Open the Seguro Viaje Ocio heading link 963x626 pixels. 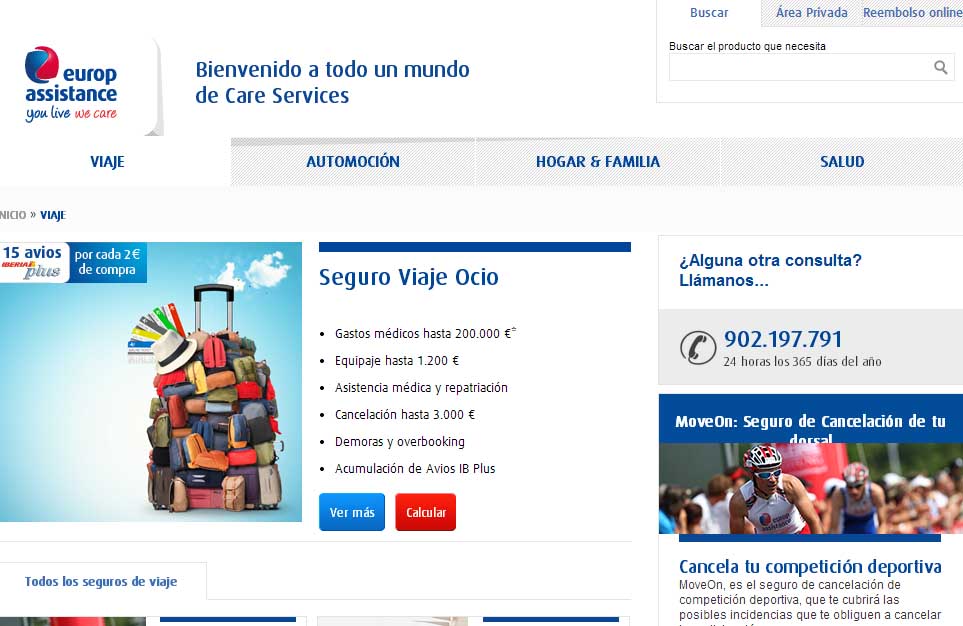tap(408, 277)
